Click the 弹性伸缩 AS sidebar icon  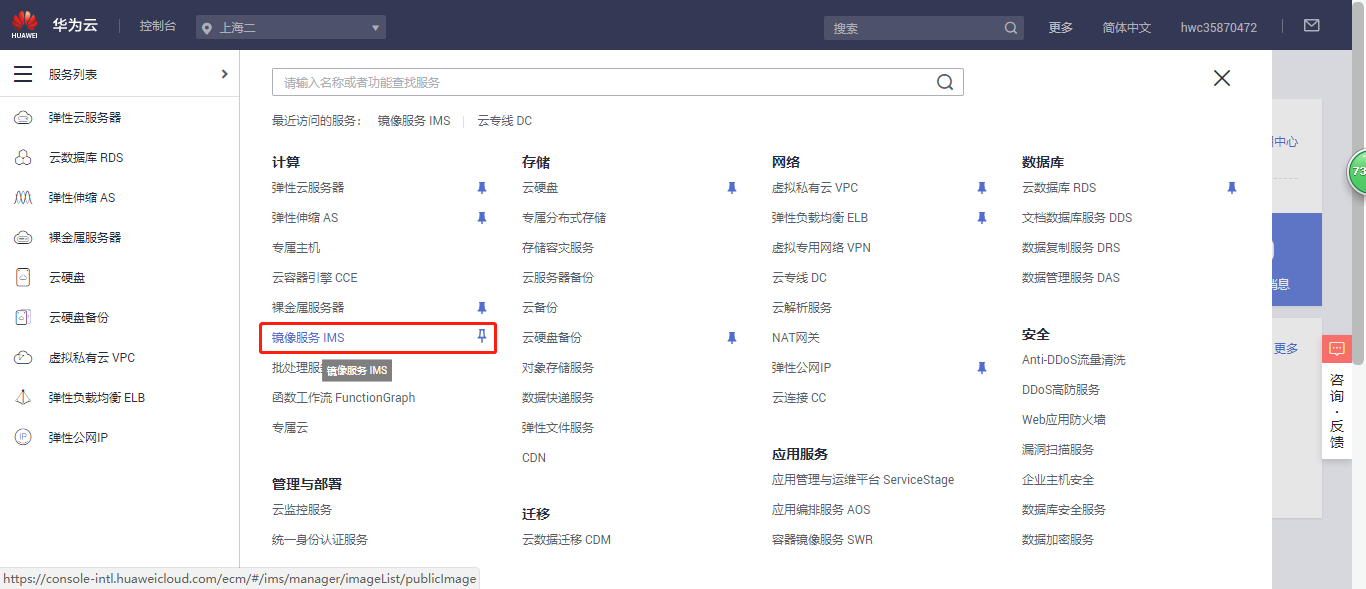23,198
